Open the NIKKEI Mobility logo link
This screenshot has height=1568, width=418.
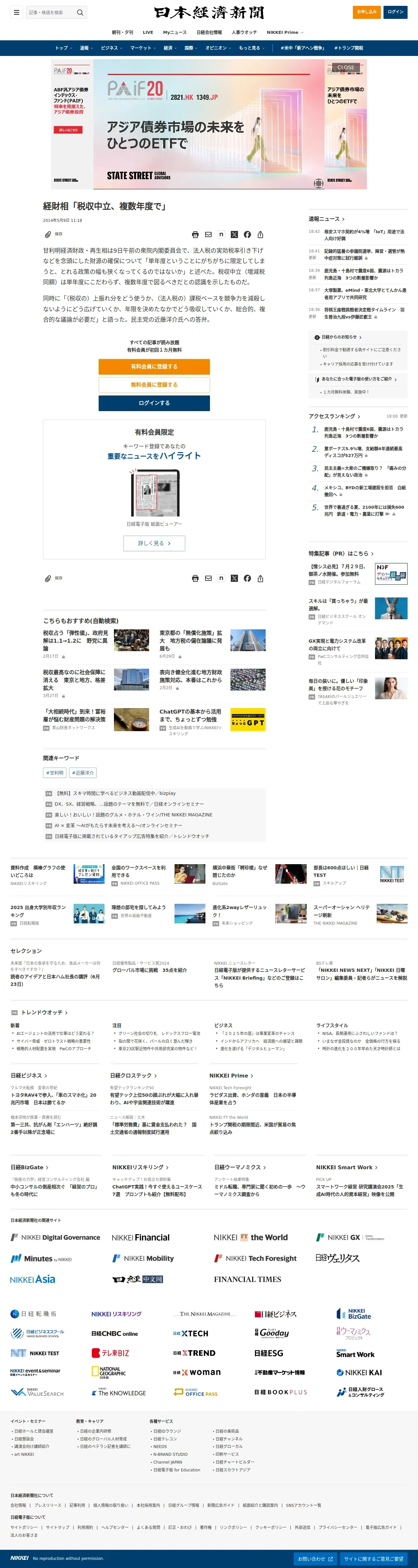(143, 1258)
